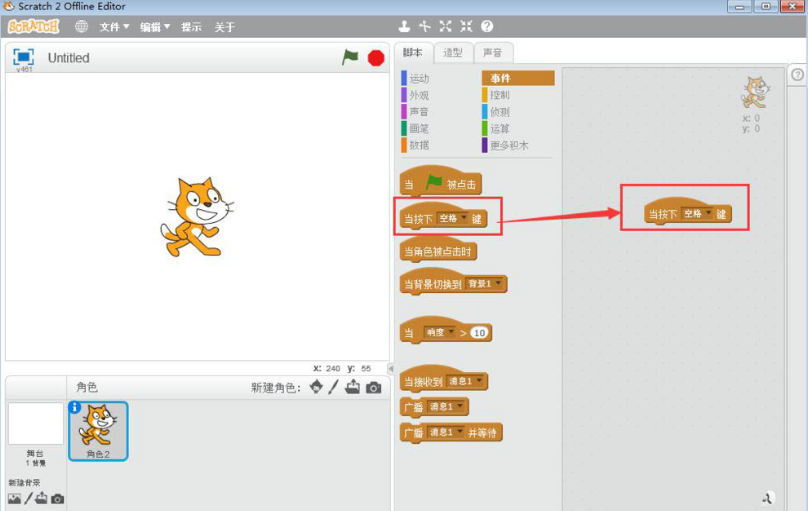Viewport: 808px width, 511px height.
Task: Select the Delete scissors tool
Action: [425, 26]
